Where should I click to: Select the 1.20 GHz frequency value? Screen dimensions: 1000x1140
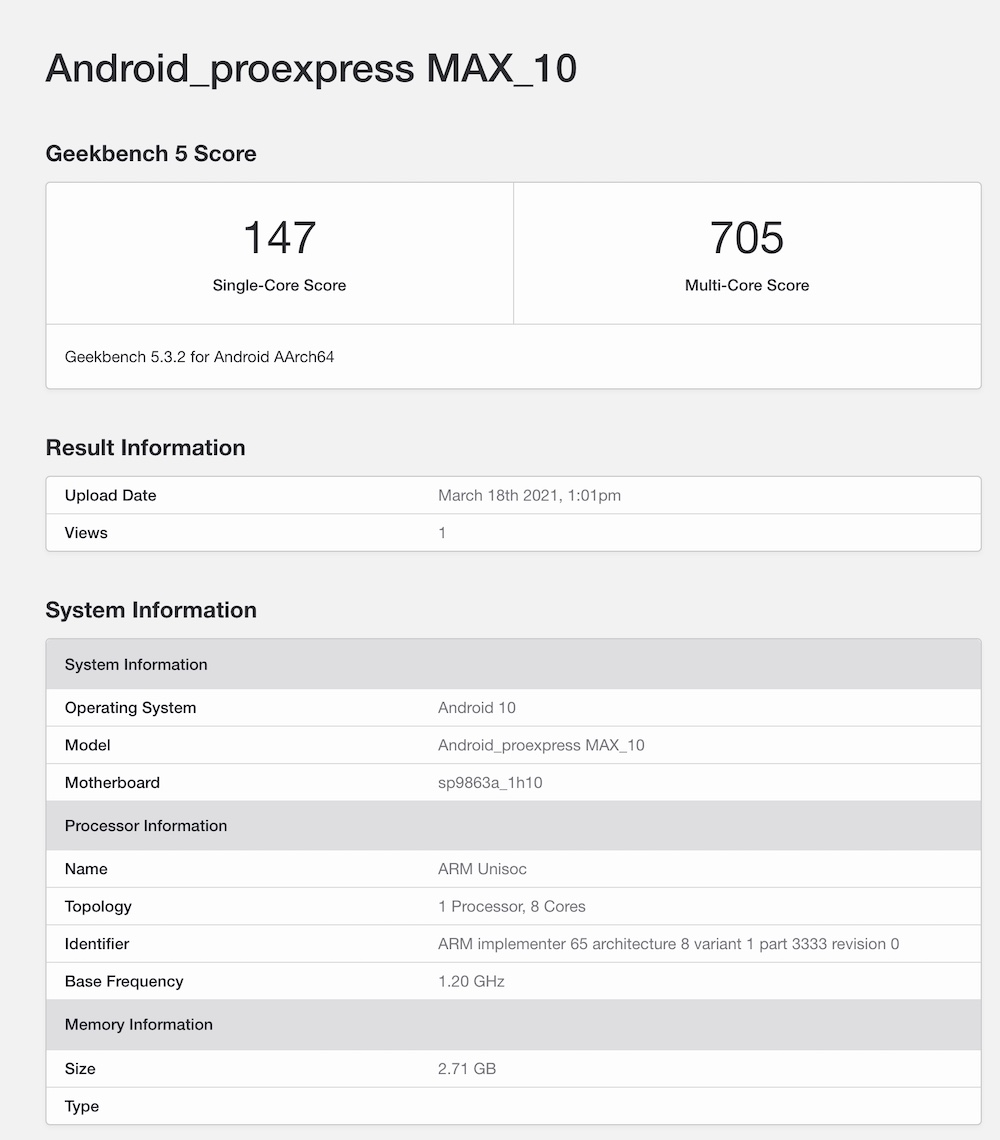(471, 982)
